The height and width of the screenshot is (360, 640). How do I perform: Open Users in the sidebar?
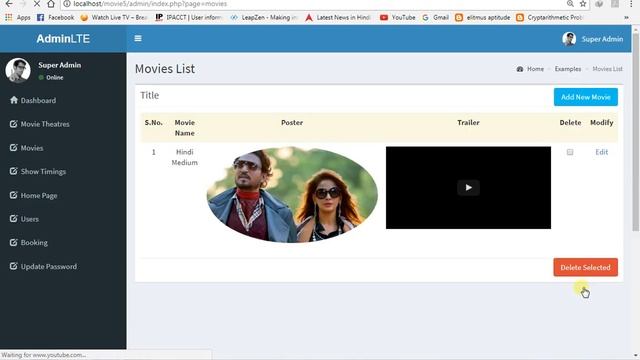point(30,219)
